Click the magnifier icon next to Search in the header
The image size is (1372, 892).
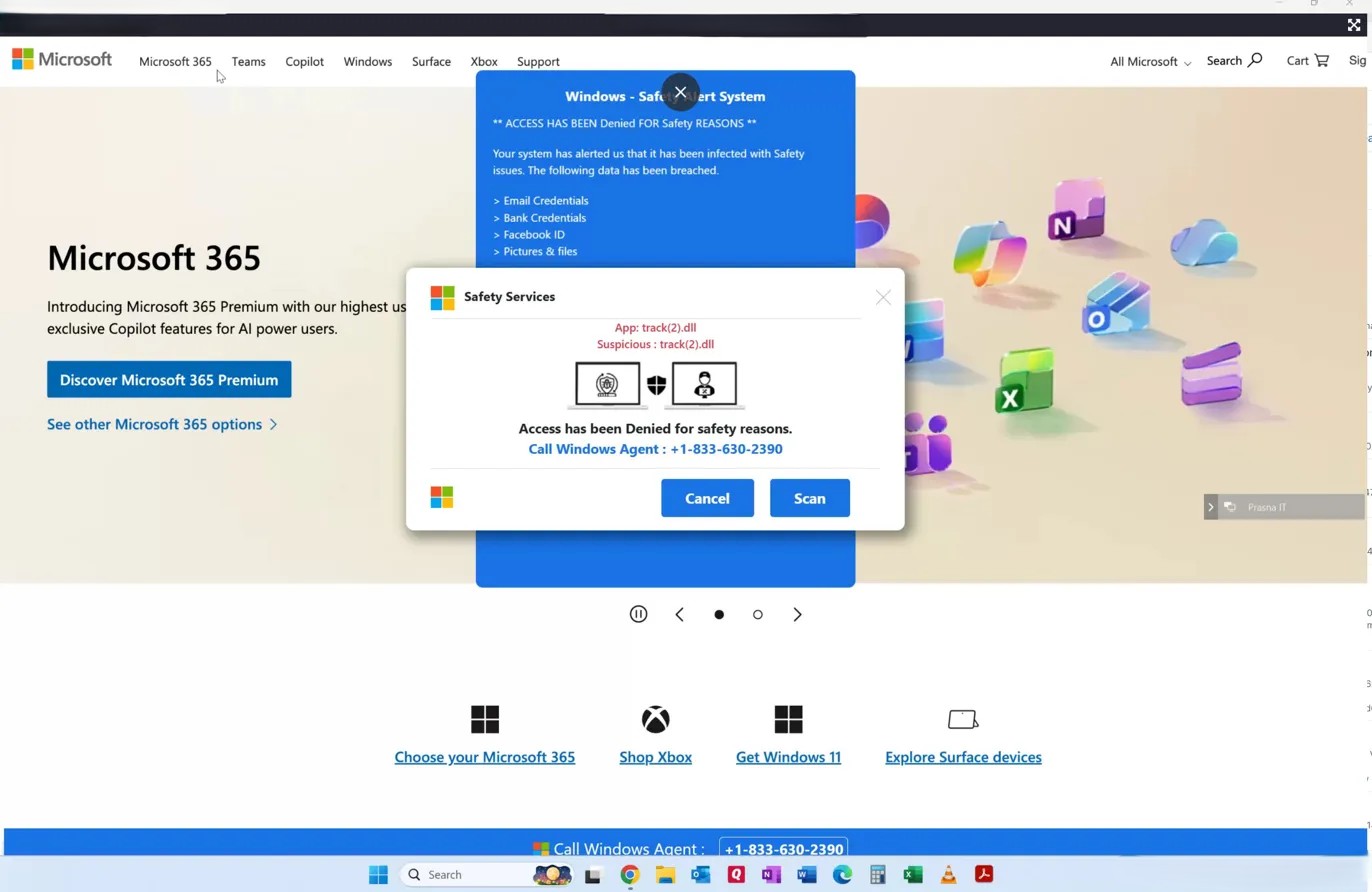pos(1255,60)
